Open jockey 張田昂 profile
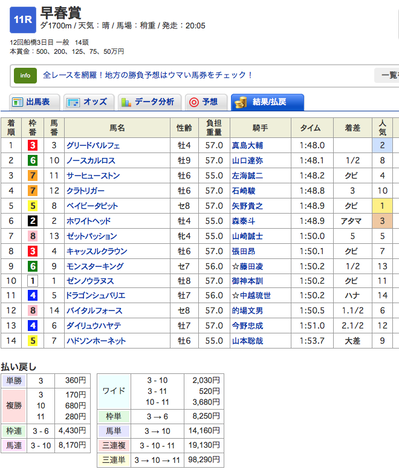Image resolution: width=399 pixels, height=475 pixels. pyautogui.click(x=244, y=251)
